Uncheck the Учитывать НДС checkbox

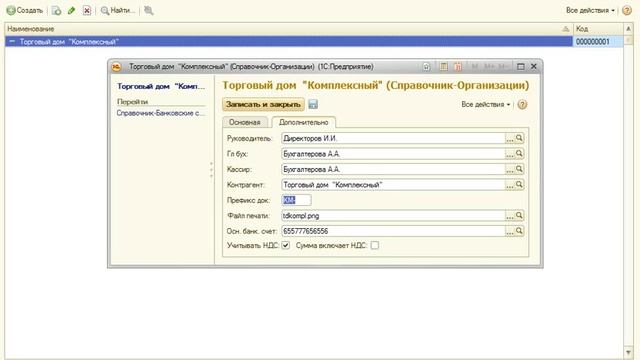point(286,245)
